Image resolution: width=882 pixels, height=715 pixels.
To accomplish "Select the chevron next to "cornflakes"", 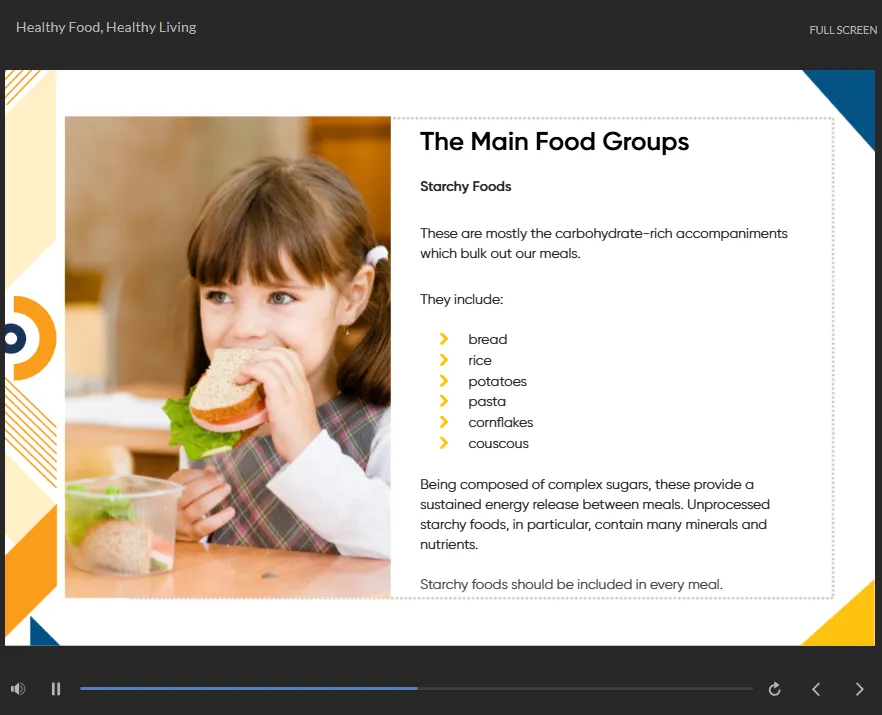I will coord(444,422).
